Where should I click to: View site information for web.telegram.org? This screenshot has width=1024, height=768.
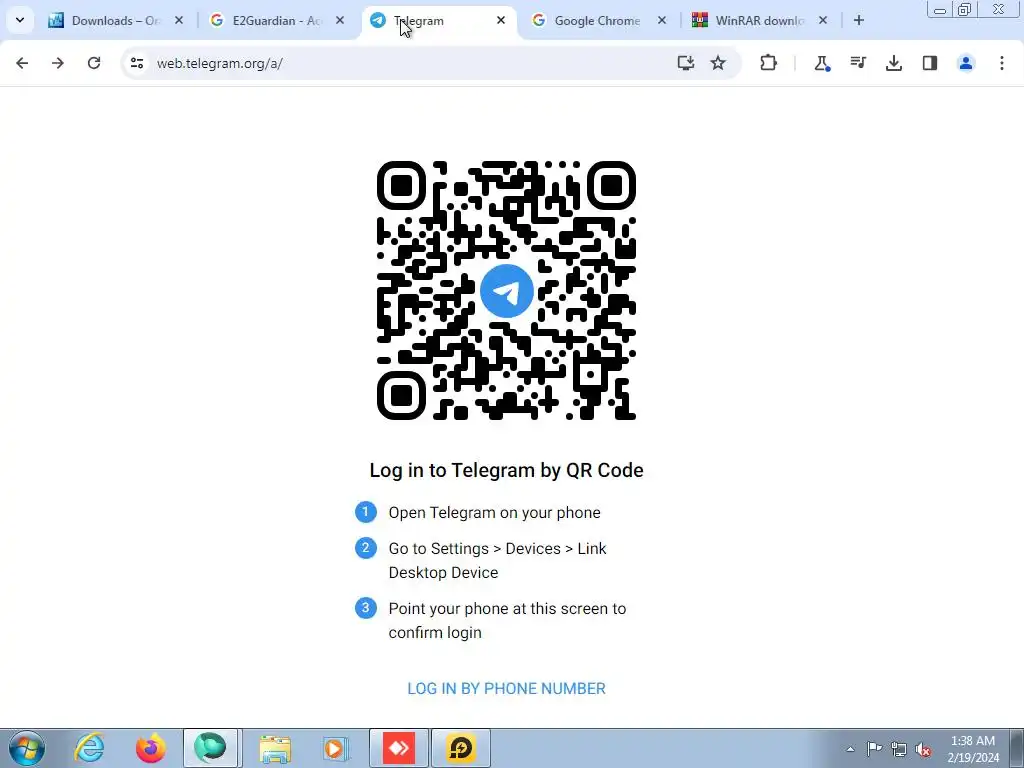tap(136, 63)
